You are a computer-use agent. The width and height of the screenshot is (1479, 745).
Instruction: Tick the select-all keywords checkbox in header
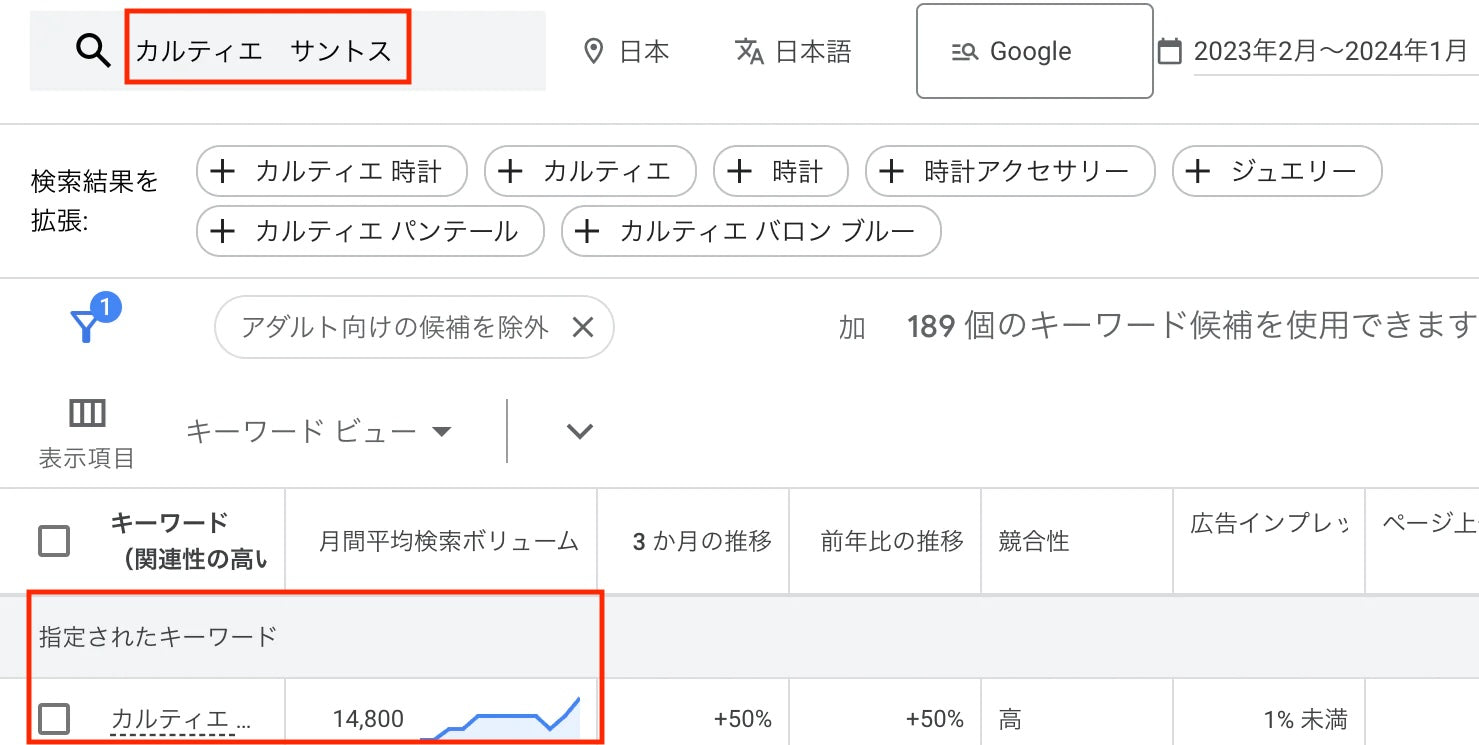coord(54,541)
